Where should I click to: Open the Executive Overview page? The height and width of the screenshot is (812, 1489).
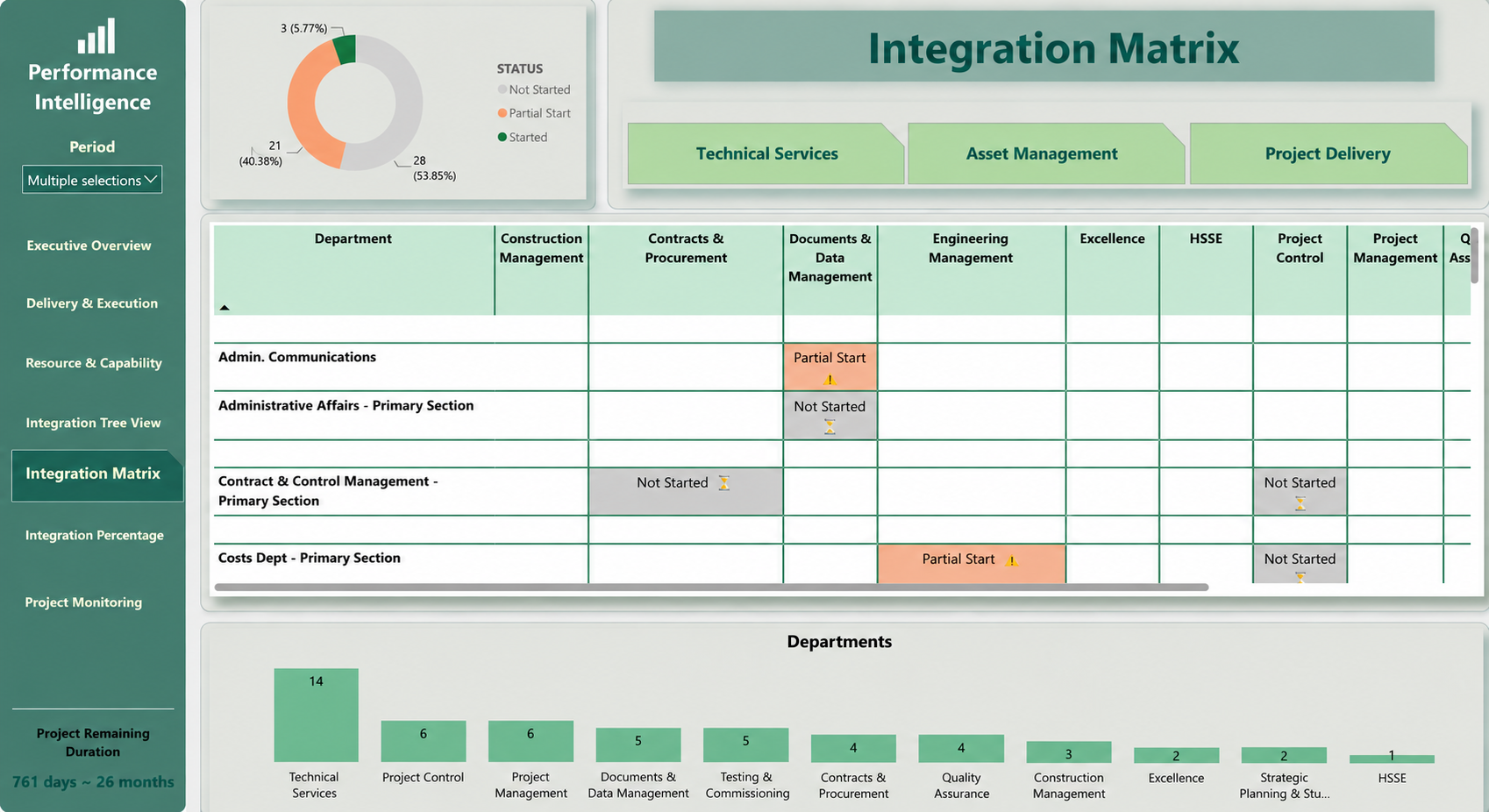click(89, 246)
